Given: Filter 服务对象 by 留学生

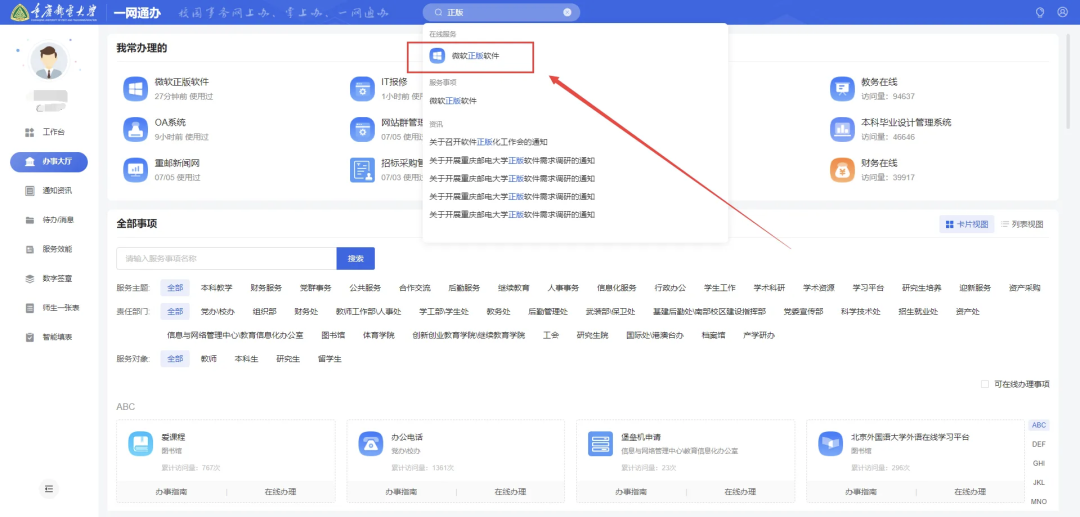Looking at the screenshot, I should coord(329,359).
